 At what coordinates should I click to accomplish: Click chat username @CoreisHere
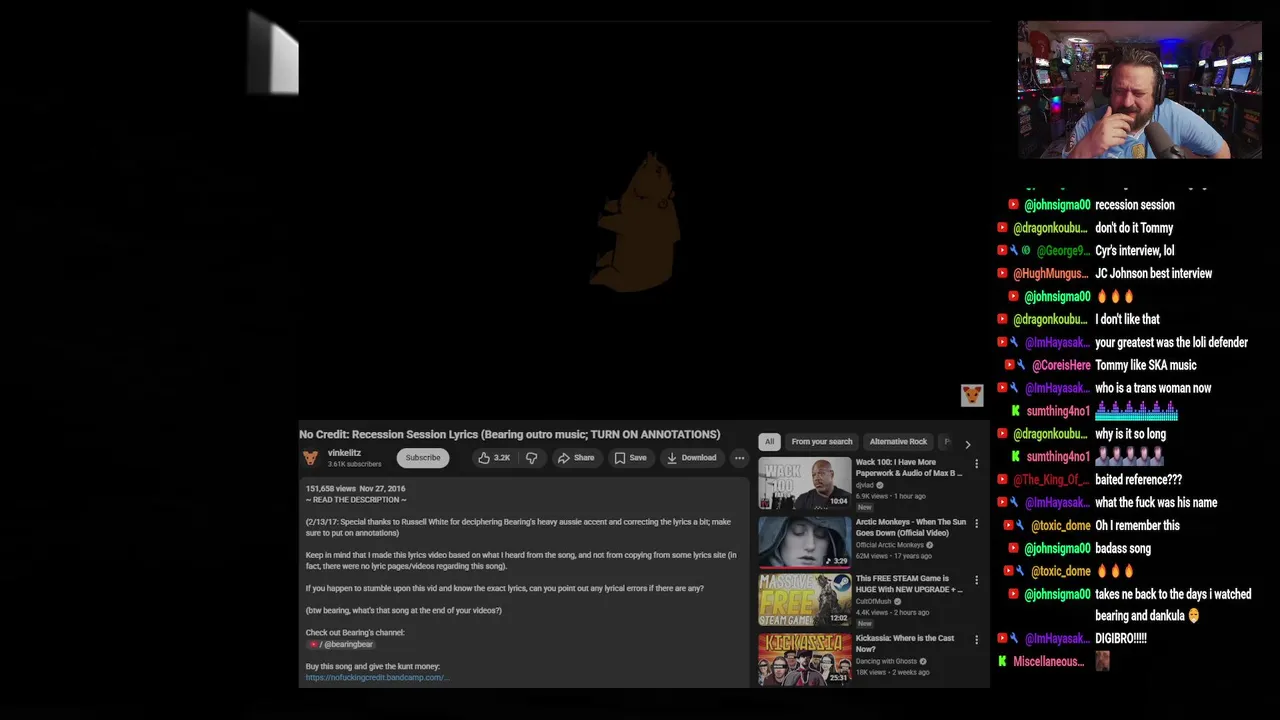[1061, 365]
